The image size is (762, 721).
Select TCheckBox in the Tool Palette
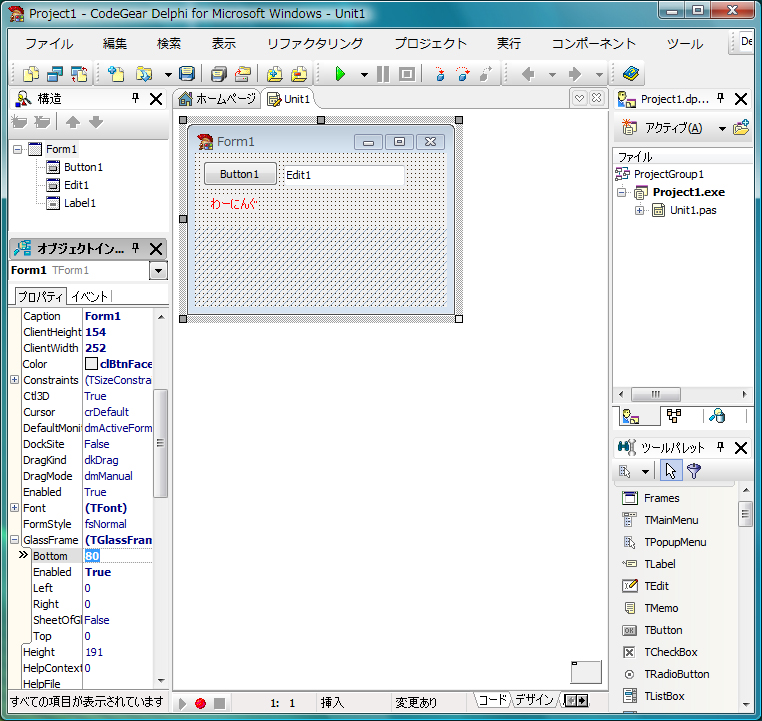(x=671, y=652)
